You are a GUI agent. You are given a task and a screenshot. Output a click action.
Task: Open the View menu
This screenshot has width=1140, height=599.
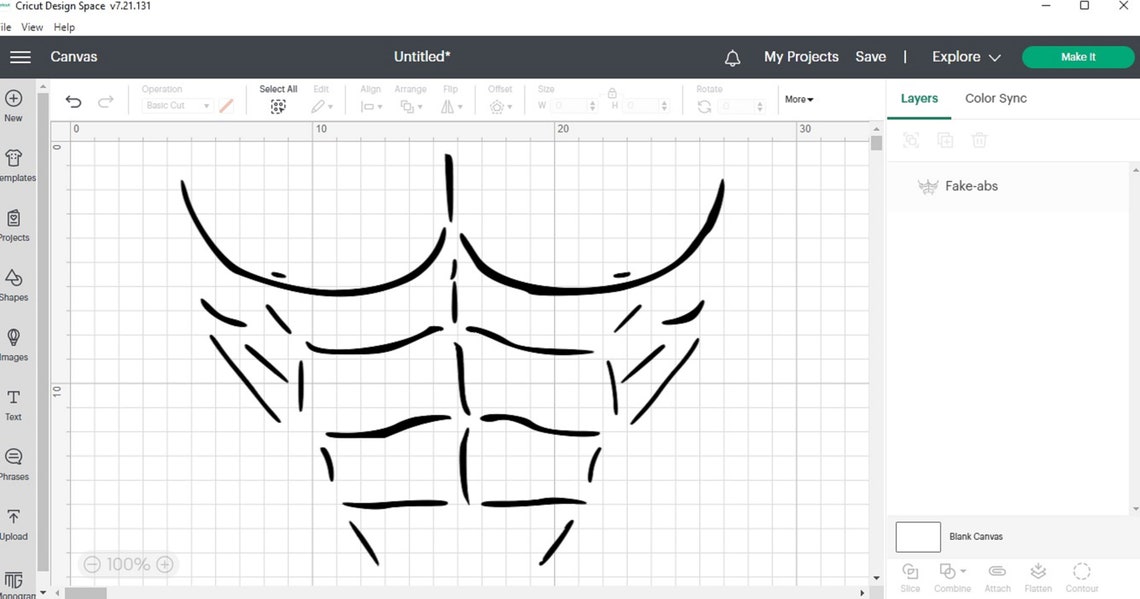32,27
